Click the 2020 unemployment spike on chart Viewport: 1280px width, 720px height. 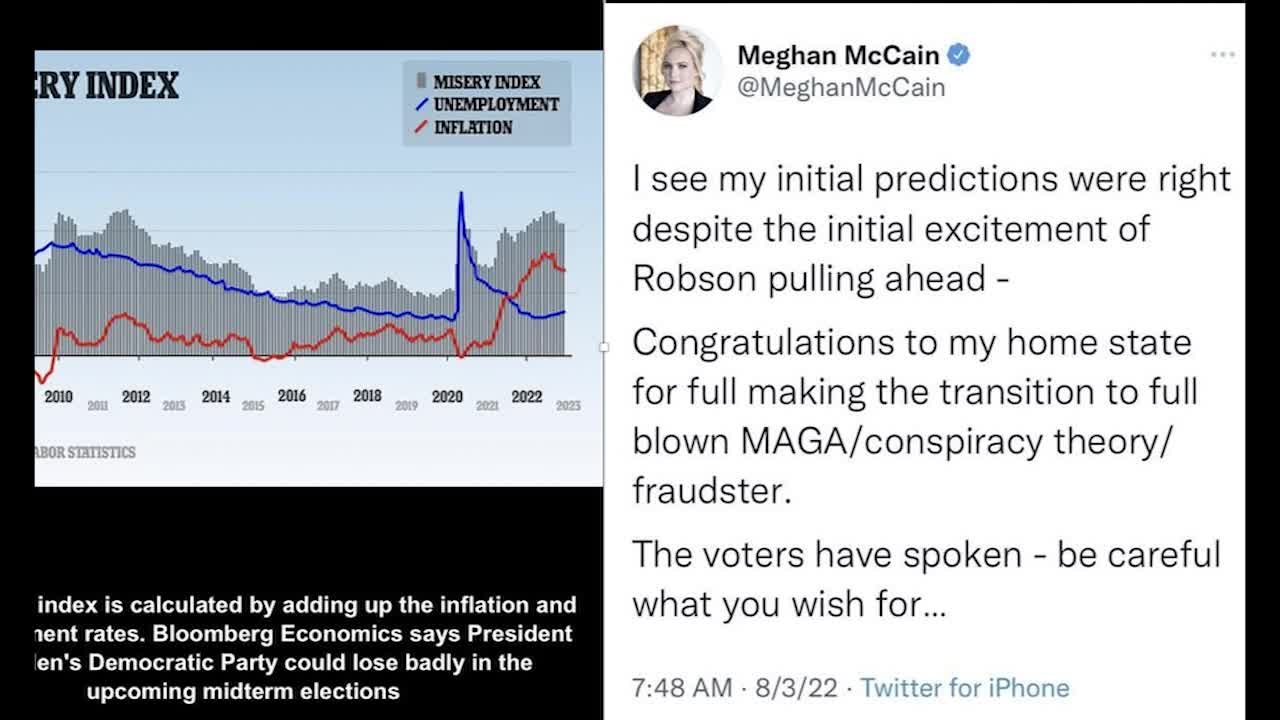[461, 198]
